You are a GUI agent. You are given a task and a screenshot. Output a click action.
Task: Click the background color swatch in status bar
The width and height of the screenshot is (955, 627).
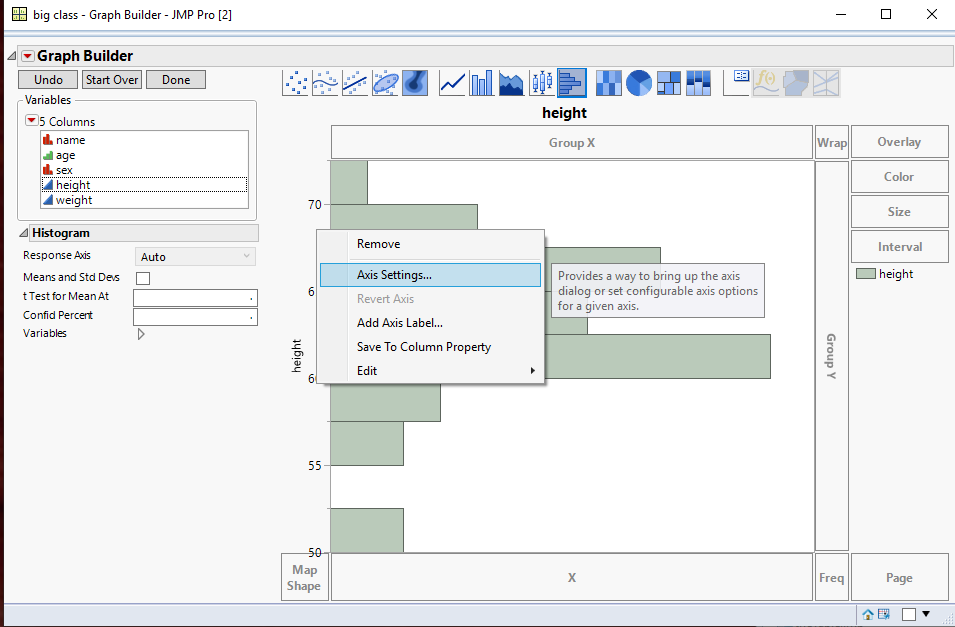tap(910, 614)
